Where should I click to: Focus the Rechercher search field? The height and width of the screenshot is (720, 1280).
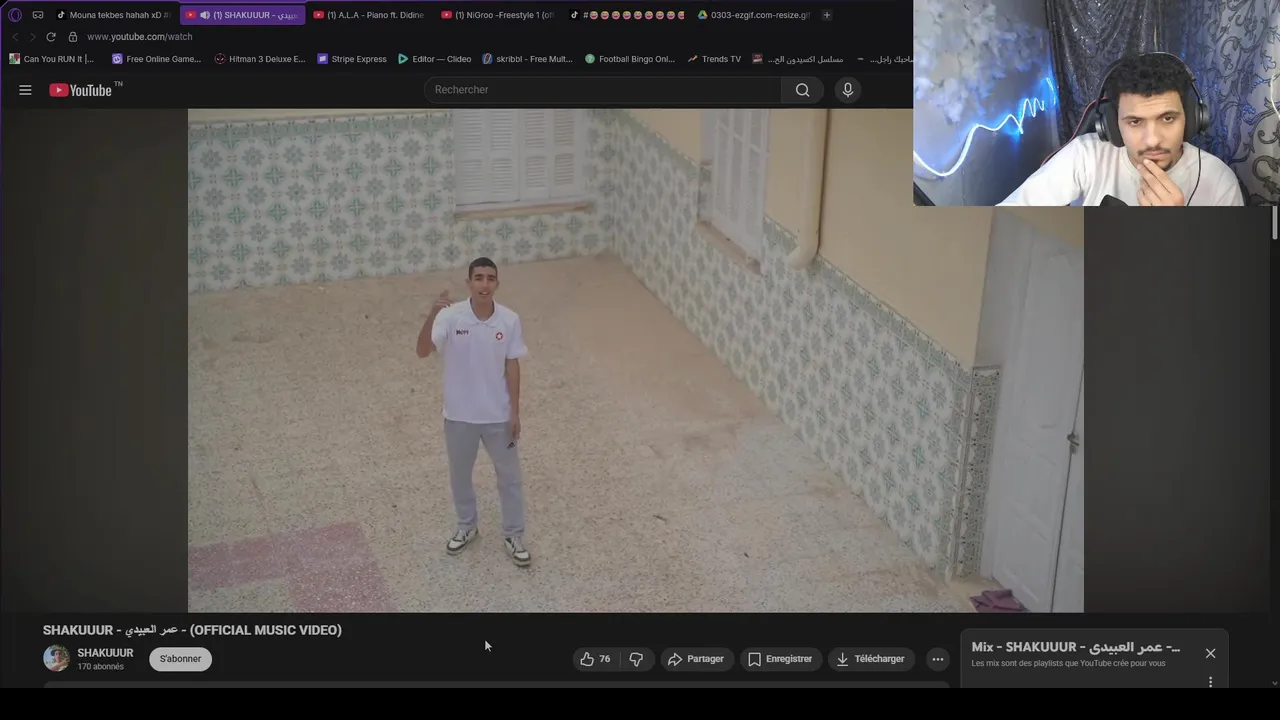[603, 90]
